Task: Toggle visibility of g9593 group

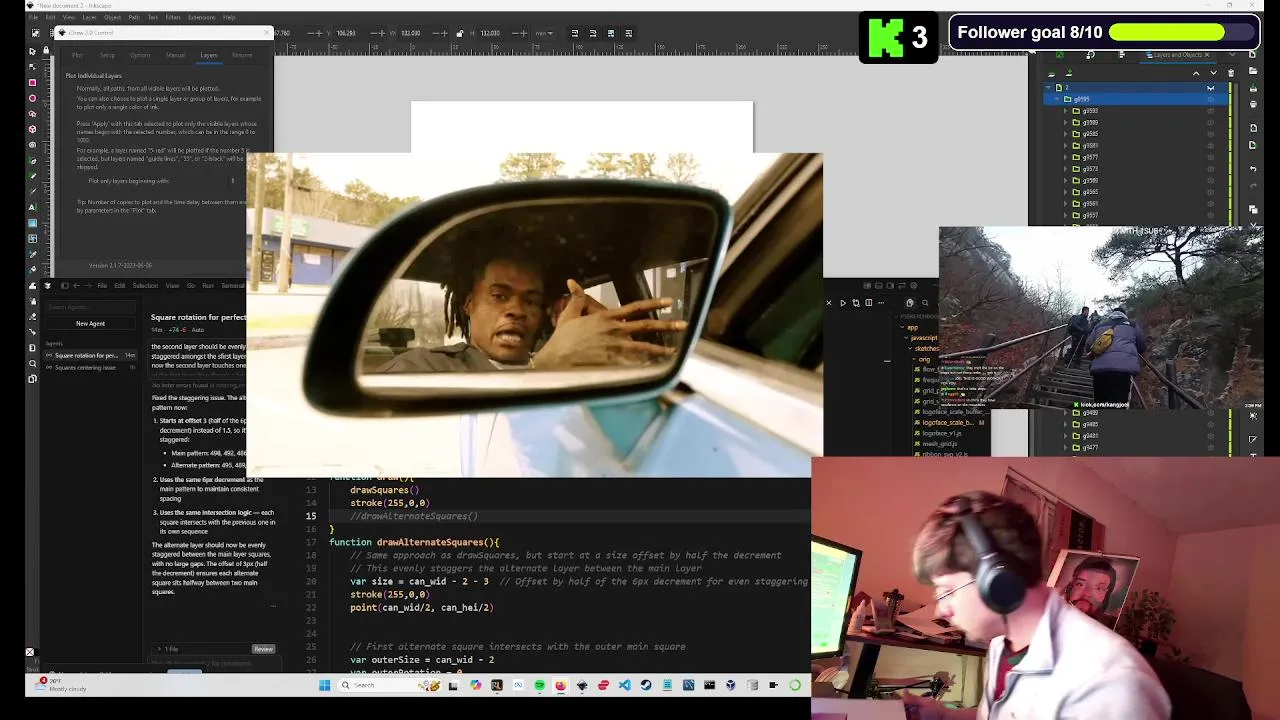Action: (x=1210, y=111)
